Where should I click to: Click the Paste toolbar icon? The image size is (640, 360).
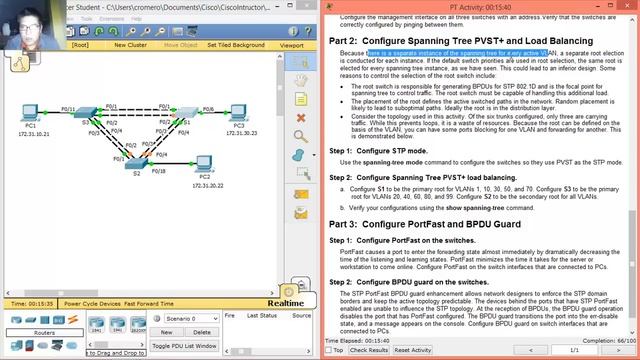pos(84,31)
